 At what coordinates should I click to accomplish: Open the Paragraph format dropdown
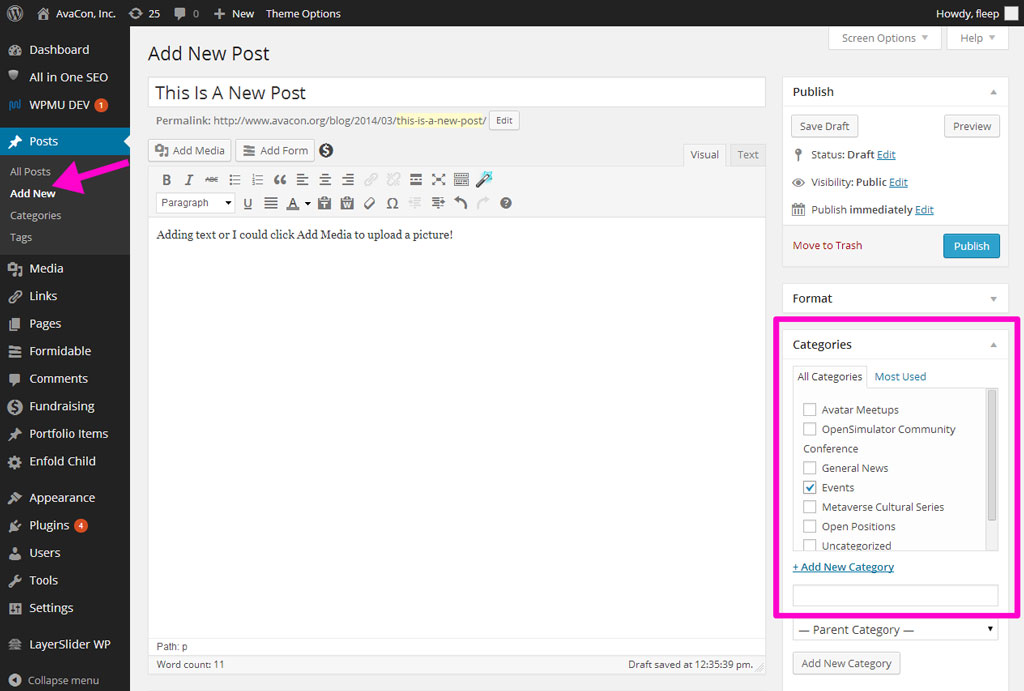tap(196, 203)
